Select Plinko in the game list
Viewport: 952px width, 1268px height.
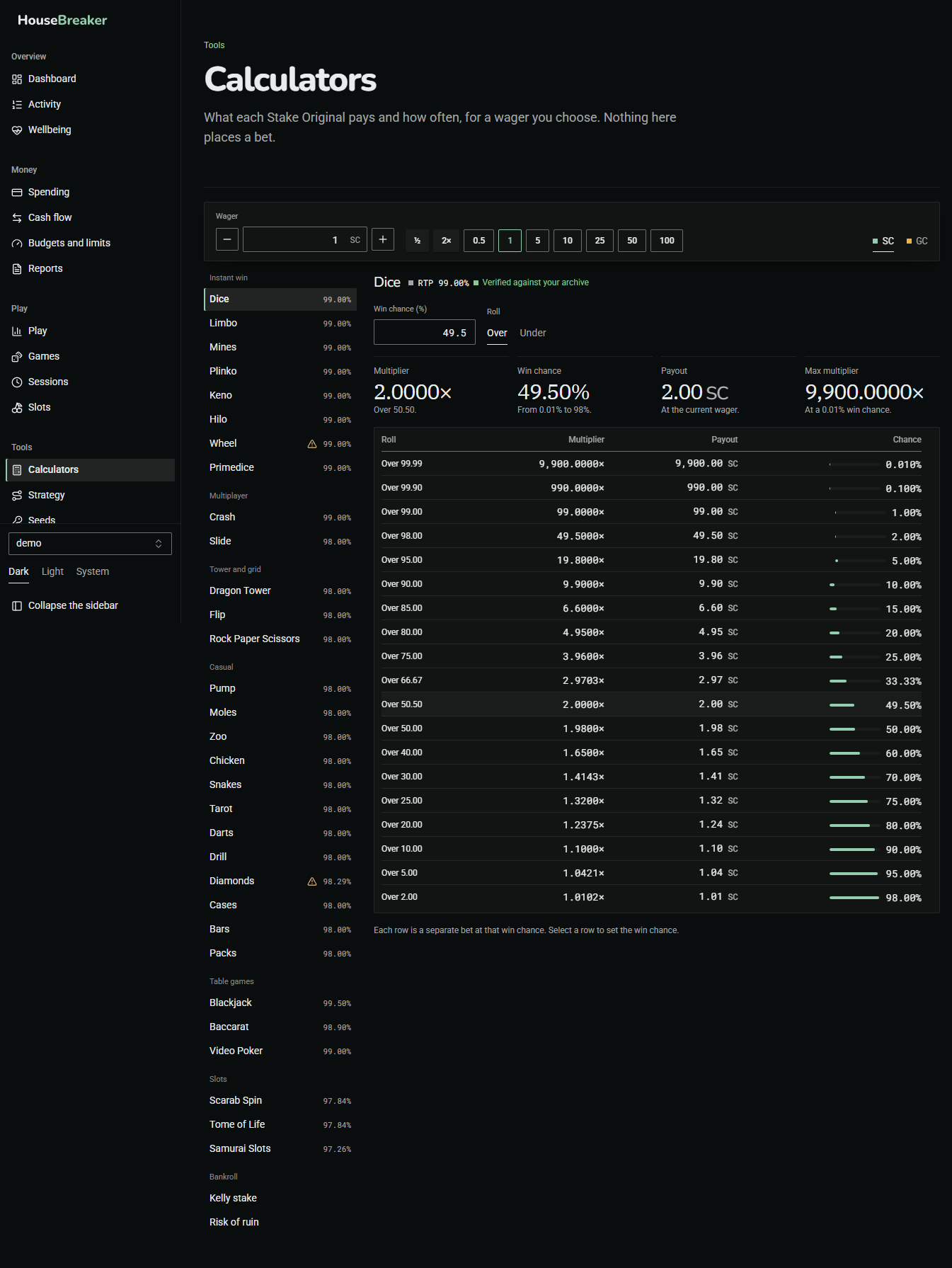(x=280, y=372)
